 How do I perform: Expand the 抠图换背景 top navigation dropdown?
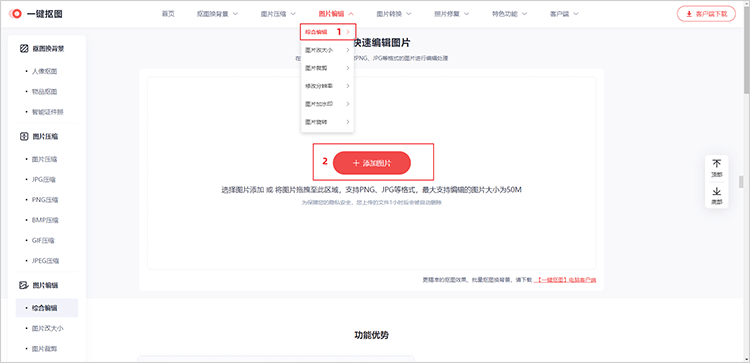pos(217,14)
